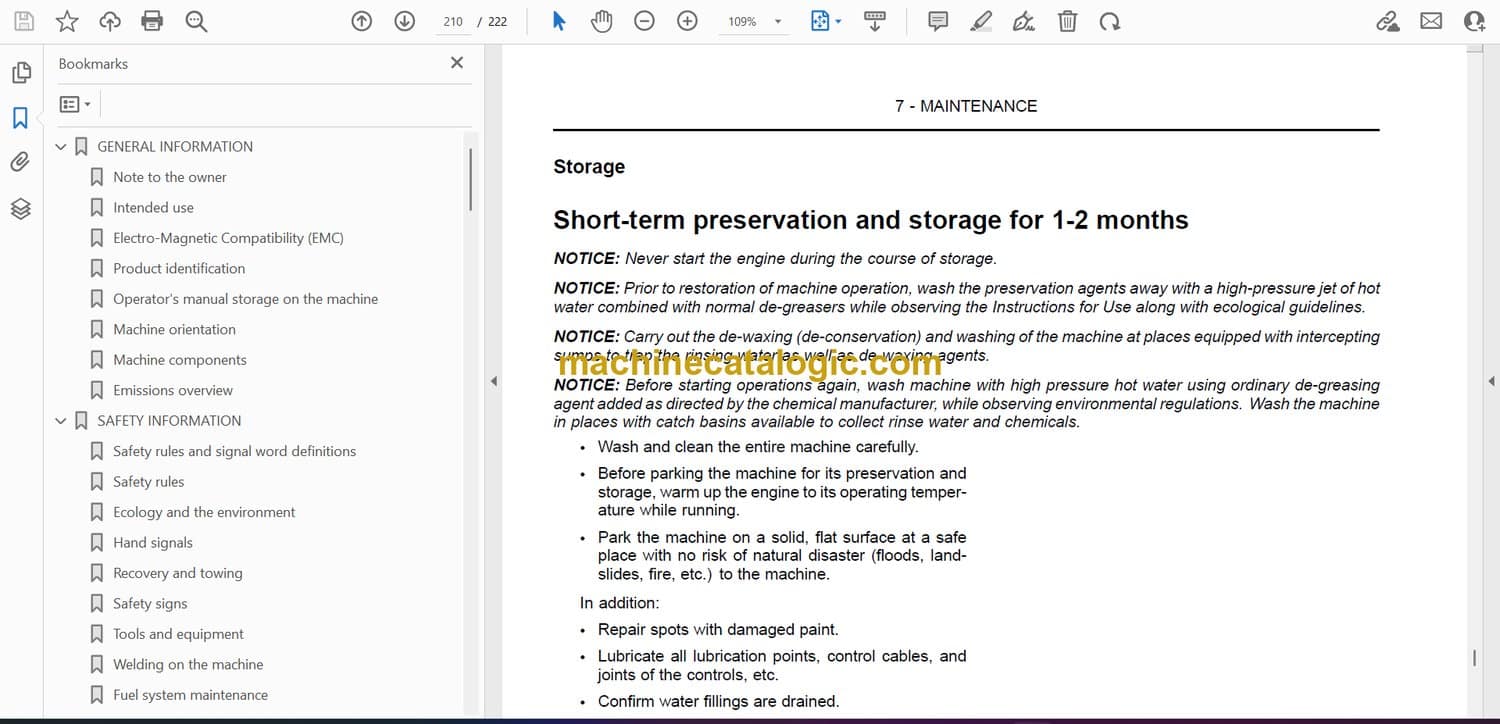This screenshot has width=1500, height=724.
Task: Toggle the Layers panel
Action: click(21, 208)
